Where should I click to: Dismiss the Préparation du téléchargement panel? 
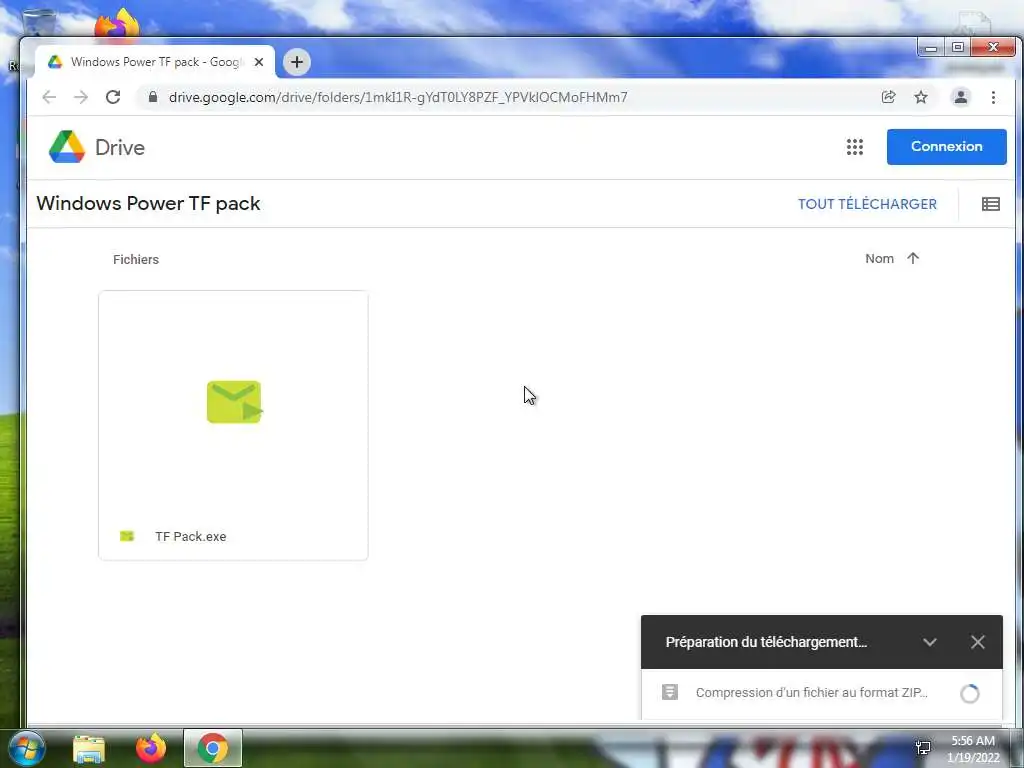click(978, 642)
